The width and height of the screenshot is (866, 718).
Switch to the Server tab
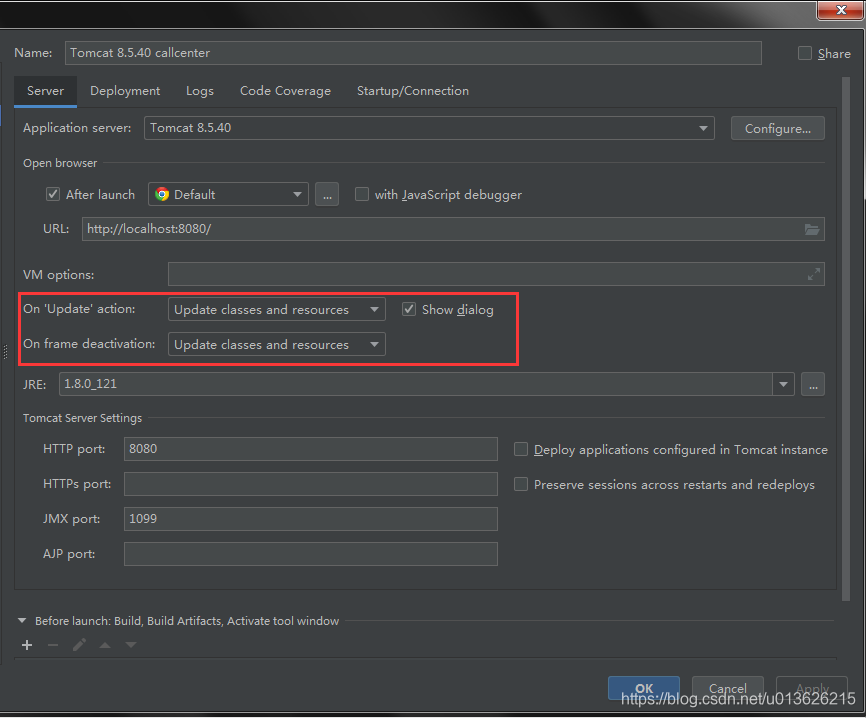point(45,91)
